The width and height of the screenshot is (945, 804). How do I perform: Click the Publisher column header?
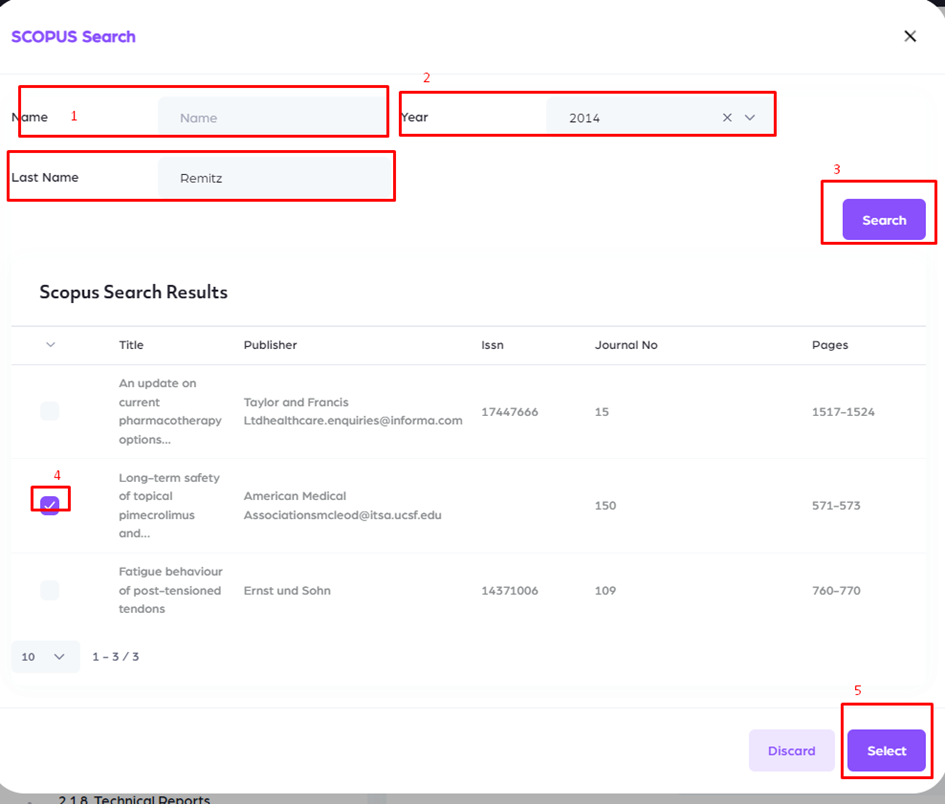tap(270, 345)
